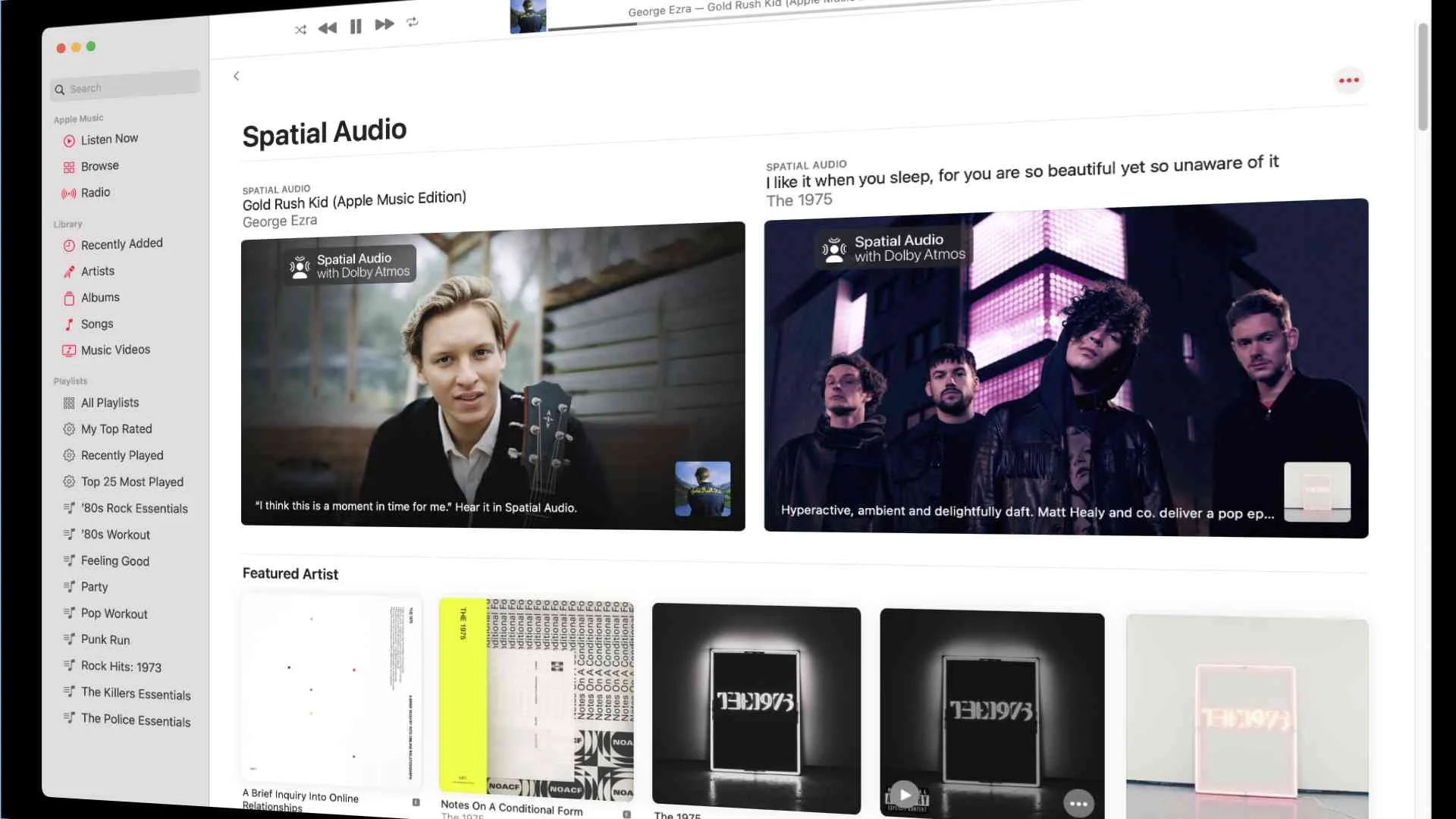Skip to the next track

[384, 25]
